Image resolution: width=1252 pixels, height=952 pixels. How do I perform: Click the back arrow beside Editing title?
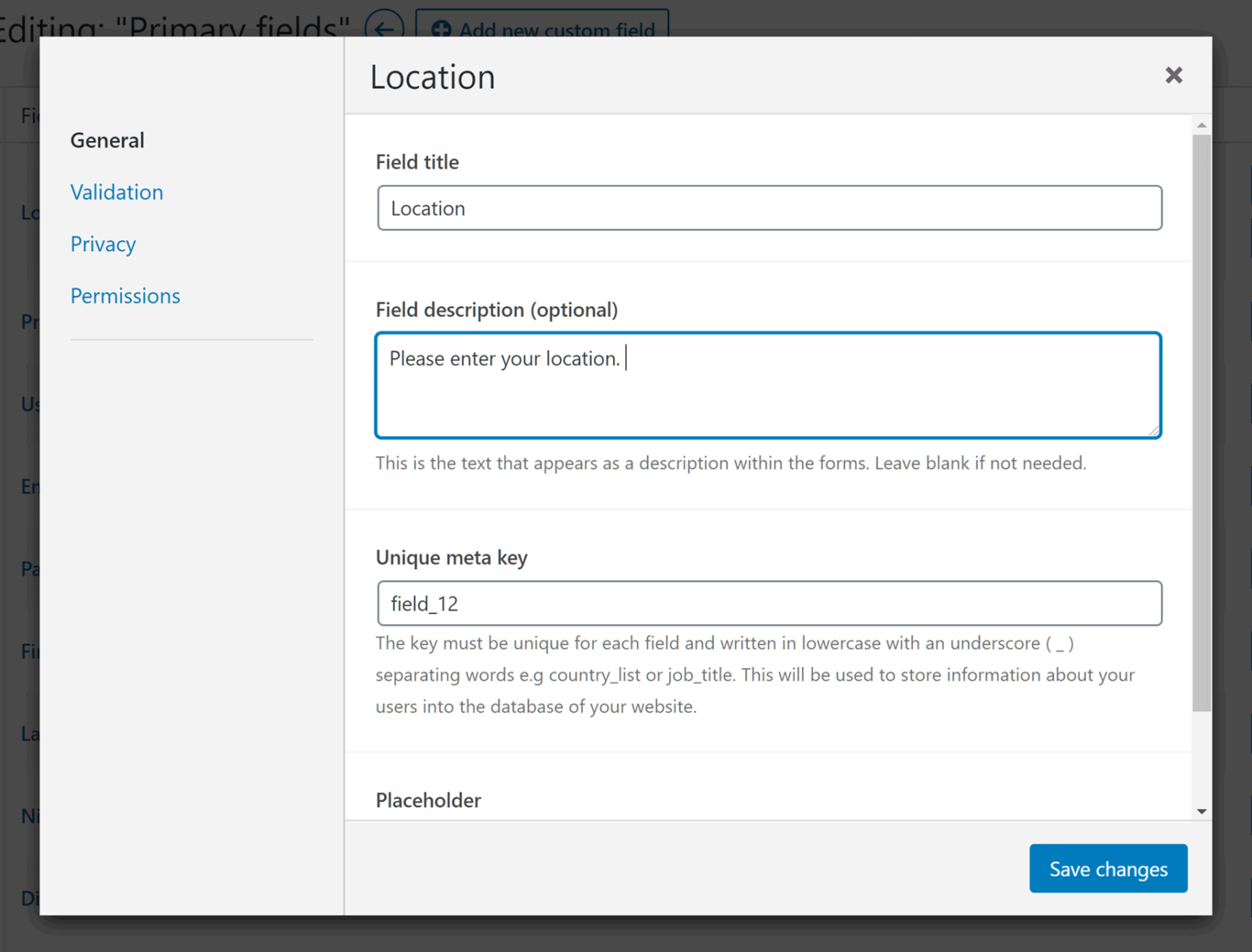pos(384,27)
